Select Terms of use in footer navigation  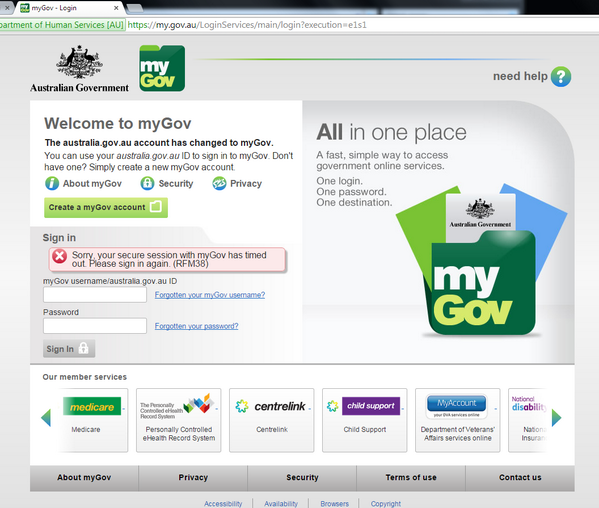[x=411, y=477]
